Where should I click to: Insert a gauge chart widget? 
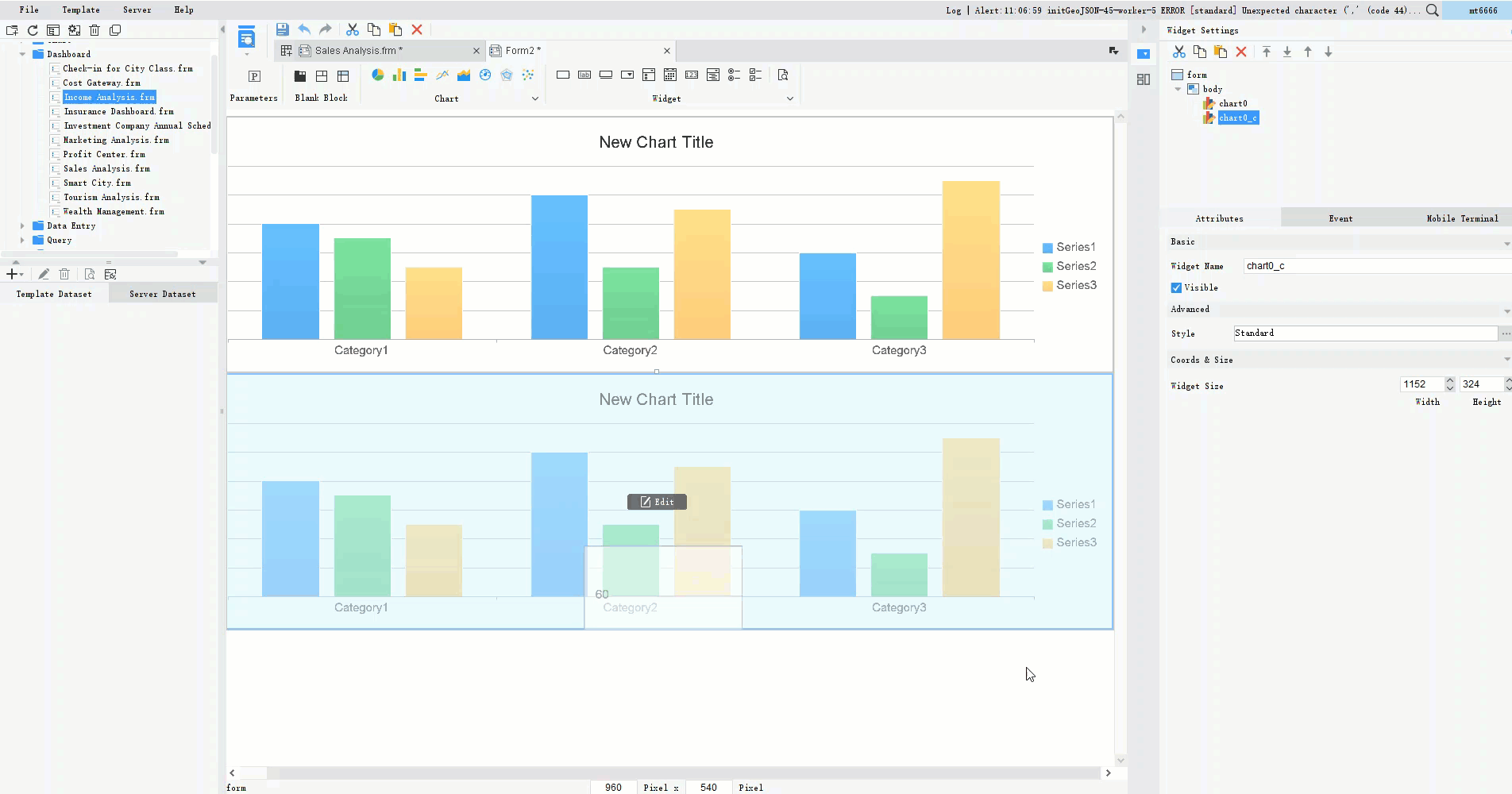click(485, 75)
